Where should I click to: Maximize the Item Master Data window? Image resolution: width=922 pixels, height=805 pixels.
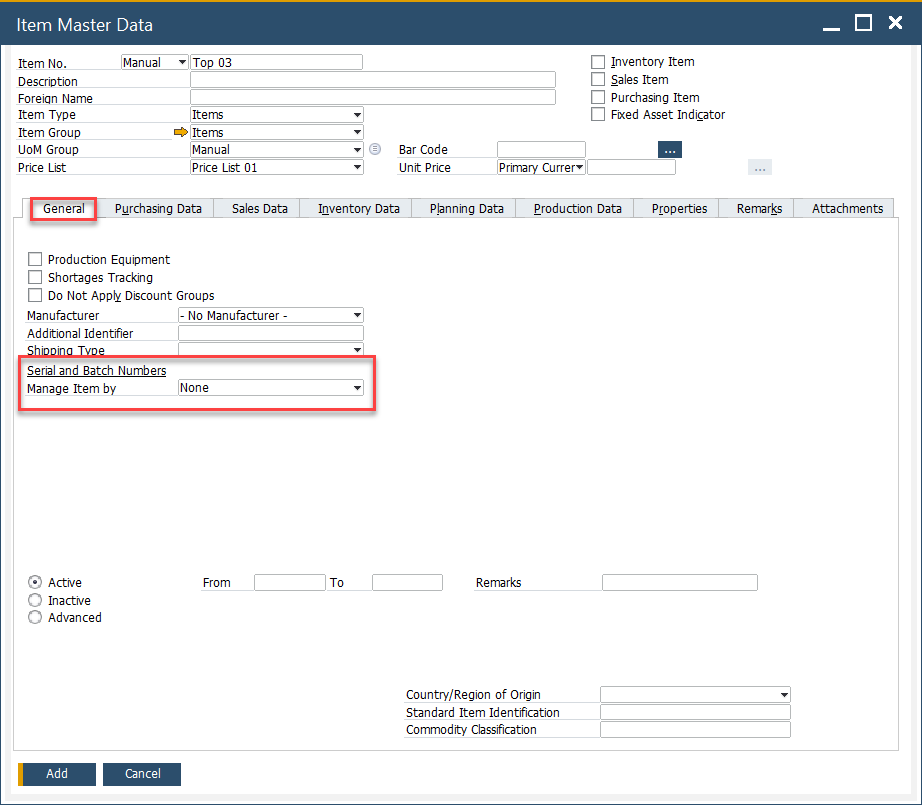[x=863, y=23]
